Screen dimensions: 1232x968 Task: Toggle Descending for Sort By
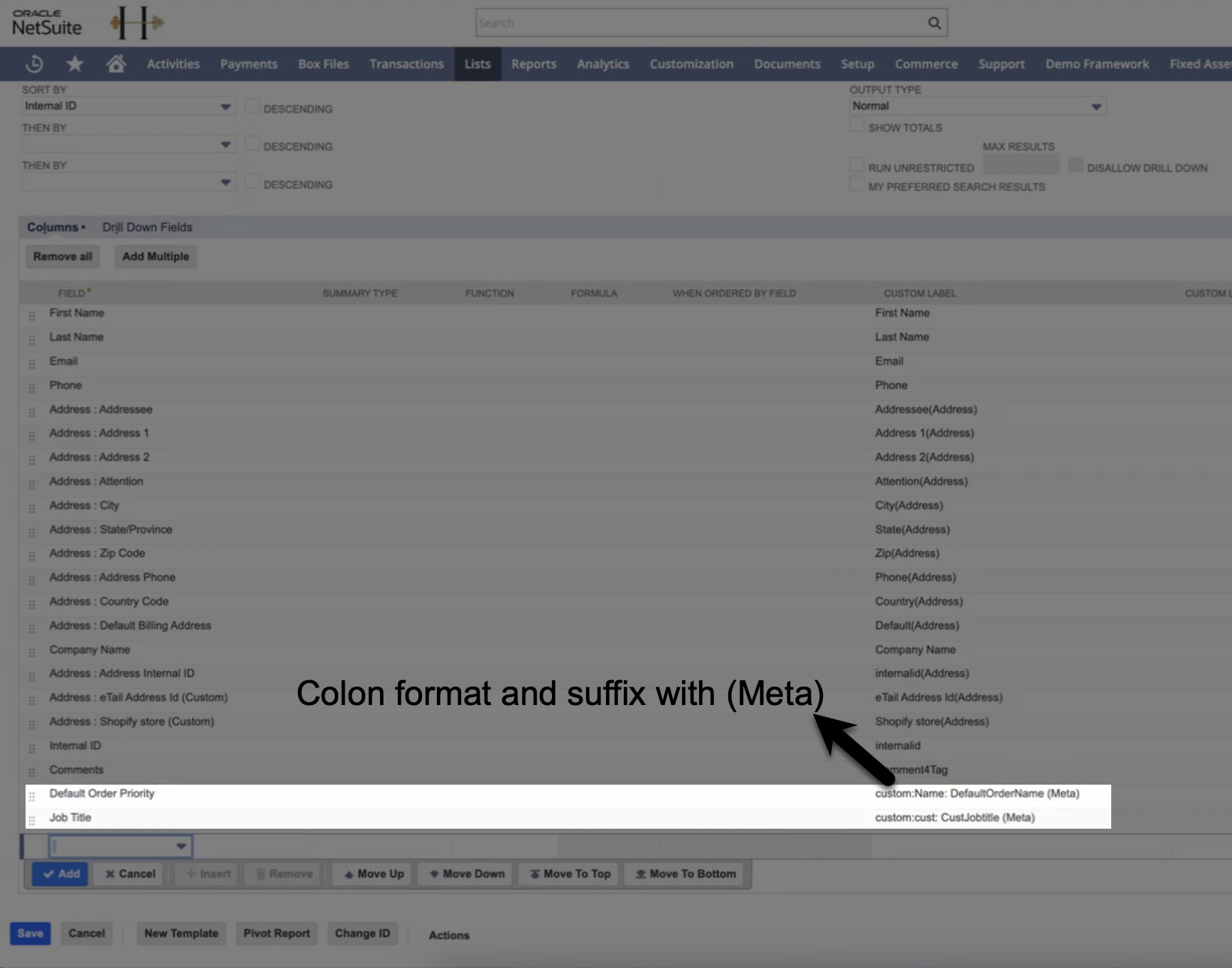[252, 106]
